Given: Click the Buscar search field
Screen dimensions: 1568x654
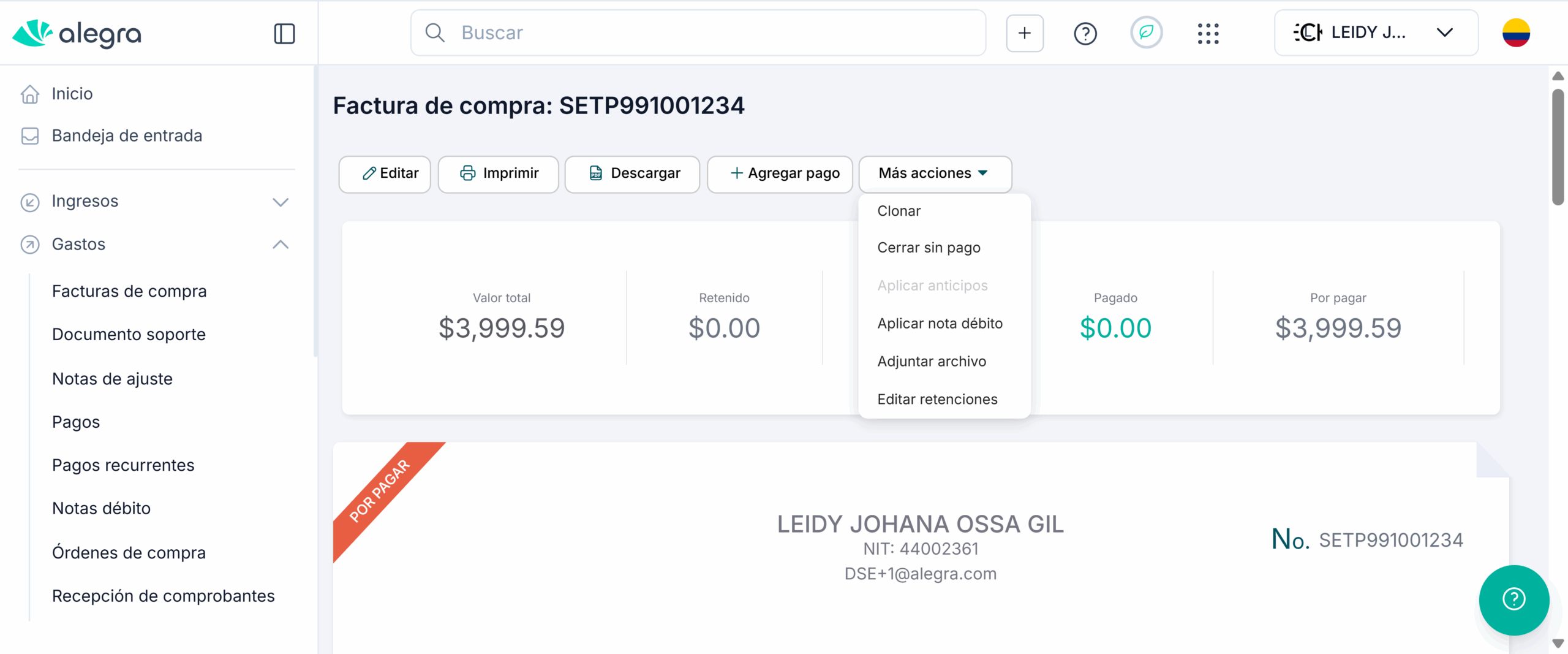Looking at the screenshot, I should click(698, 33).
